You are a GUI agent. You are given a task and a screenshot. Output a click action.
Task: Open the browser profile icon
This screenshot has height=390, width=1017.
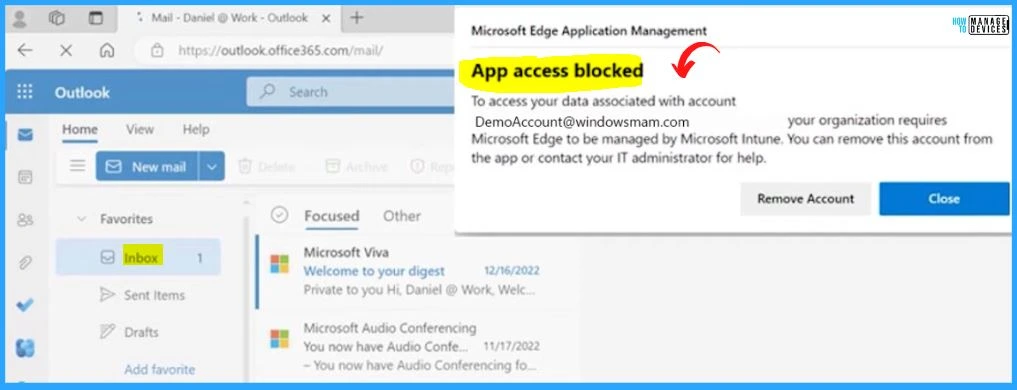19,18
